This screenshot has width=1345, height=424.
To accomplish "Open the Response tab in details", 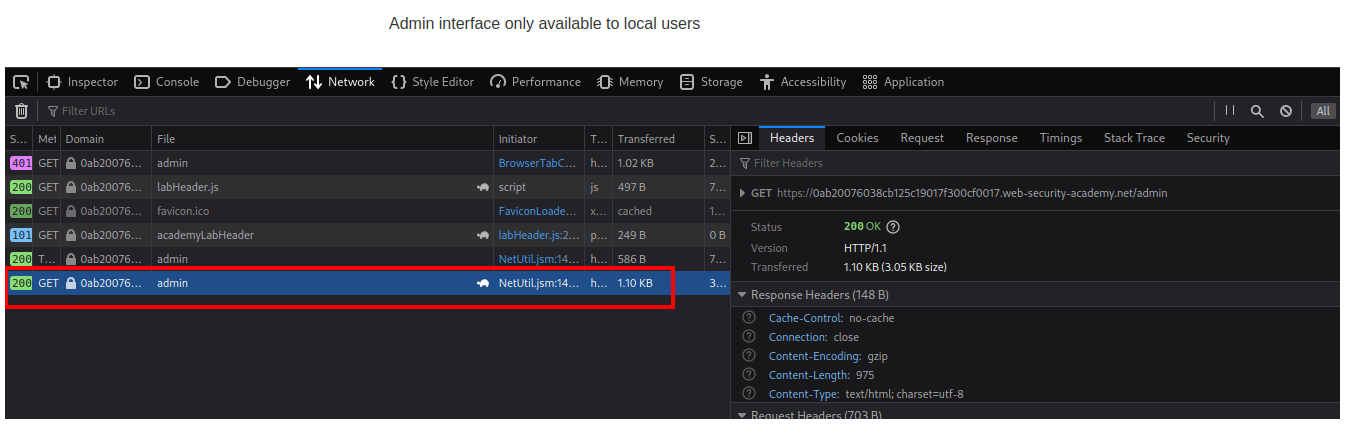I will (991, 138).
